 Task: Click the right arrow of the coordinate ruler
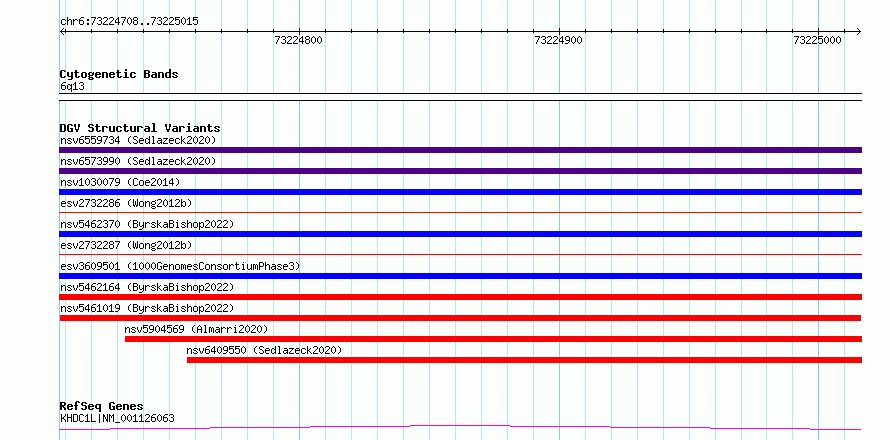pyautogui.click(x=858, y=31)
